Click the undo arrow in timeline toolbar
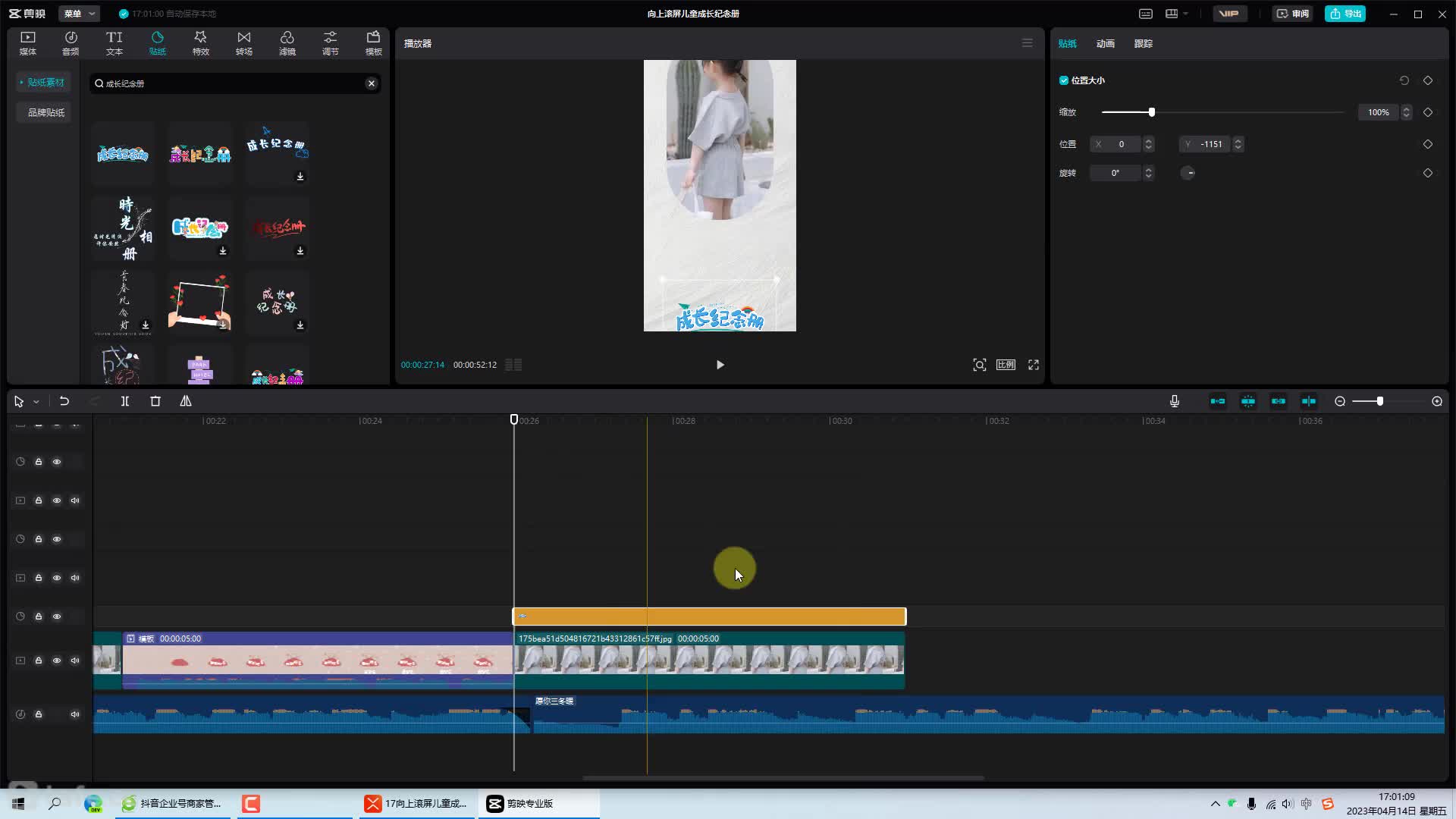Viewport: 1456px width, 819px height. point(64,401)
